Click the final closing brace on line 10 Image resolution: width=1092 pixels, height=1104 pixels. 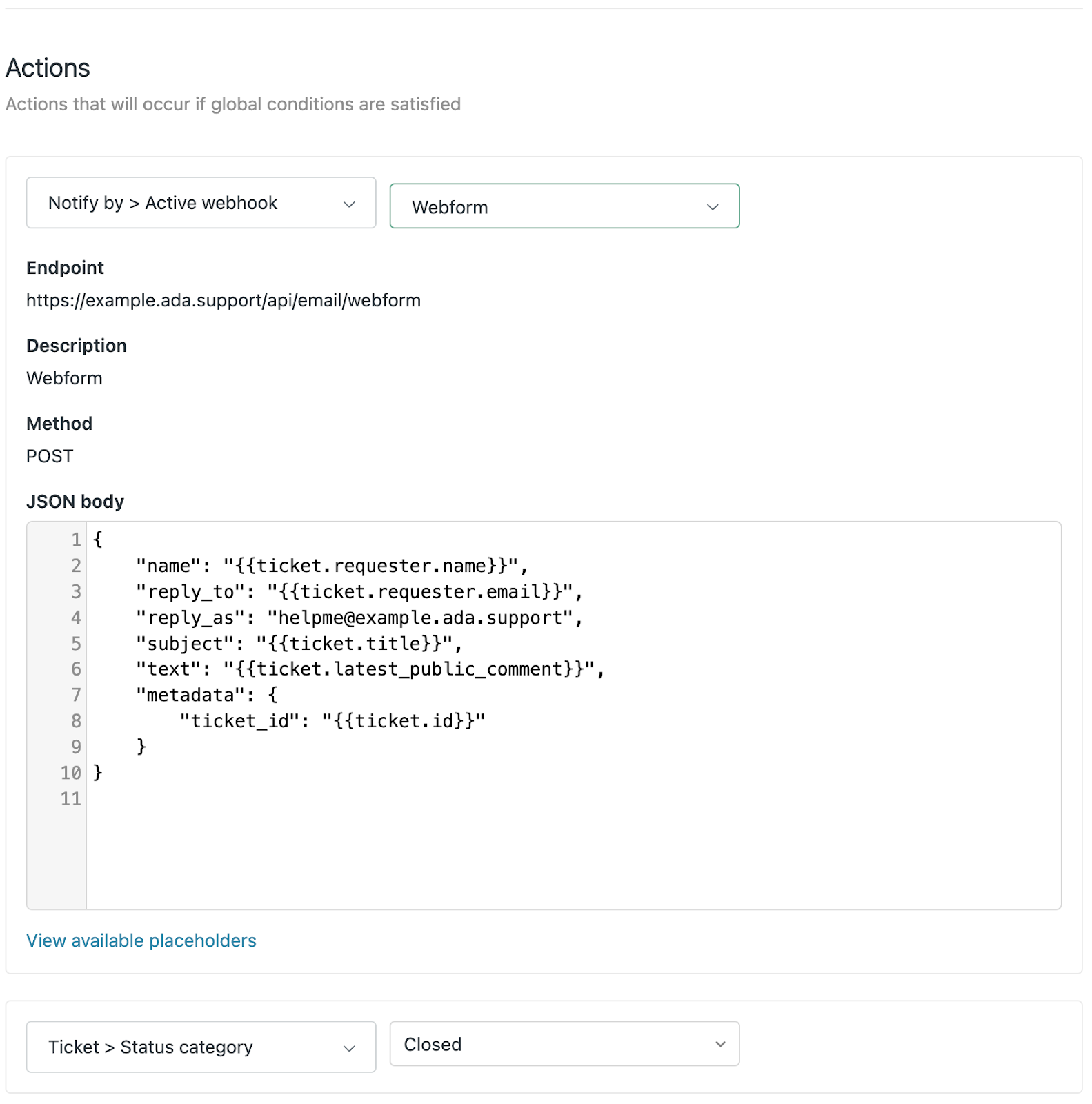(98, 773)
